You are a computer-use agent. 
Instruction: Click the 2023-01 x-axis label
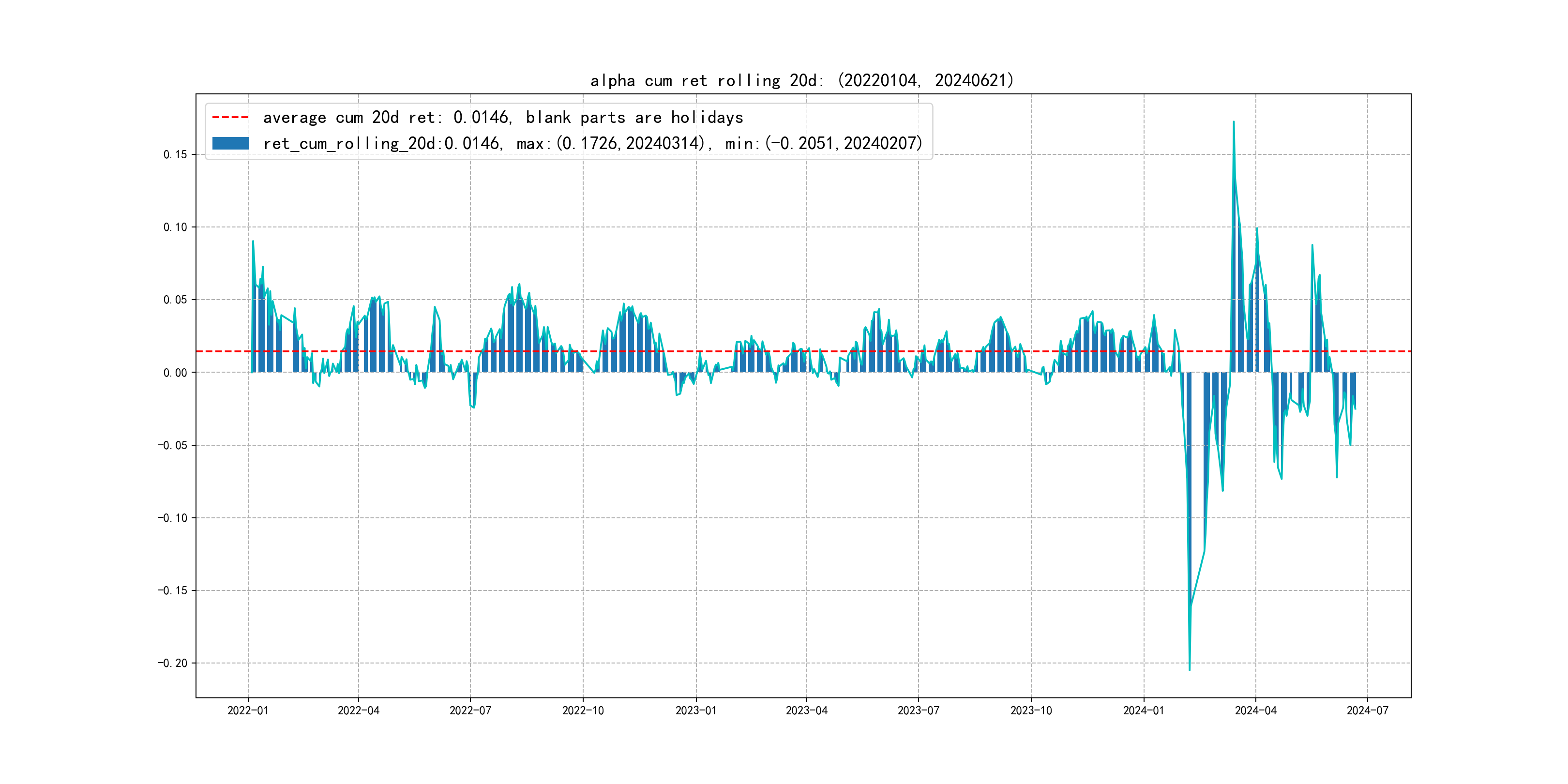click(x=696, y=710)
